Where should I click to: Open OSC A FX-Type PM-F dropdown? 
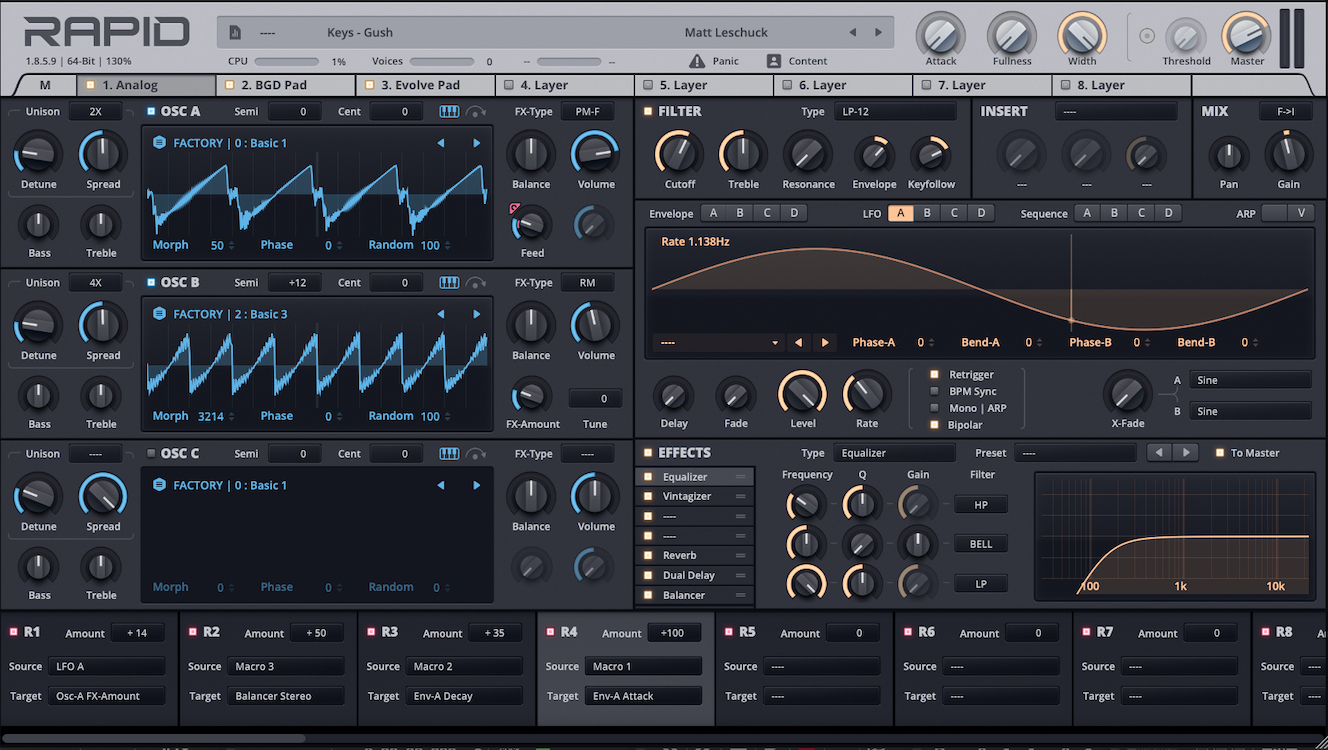coord(588,111)
